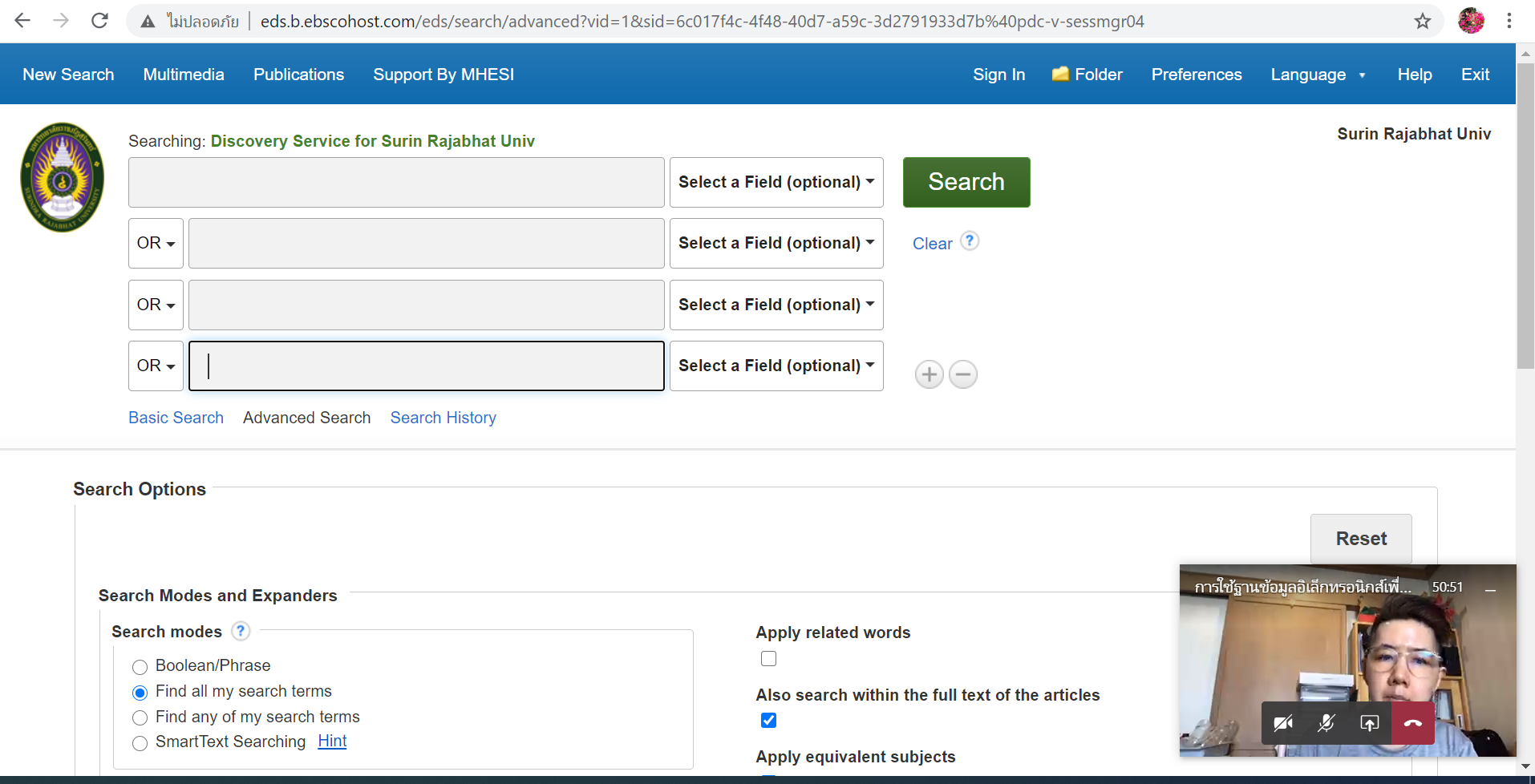This screenshot has height=784, width=1535.
Task: Expand the first OR boolean operator dropdown
Action: pos(156,244)
